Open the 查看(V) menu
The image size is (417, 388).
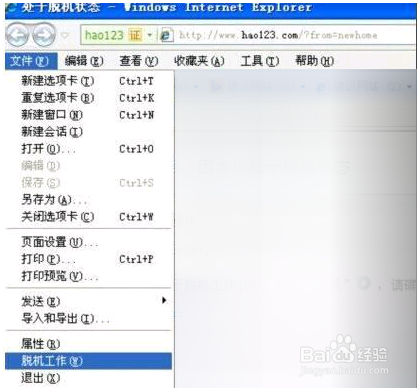pos(139,61)
